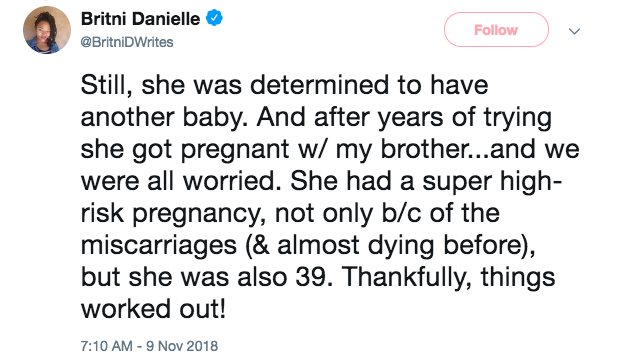Image resolution: width=618 pixels, height=364 pixels.
Task: Click the word 'worried' in the tweet
Action: [229, 181]
